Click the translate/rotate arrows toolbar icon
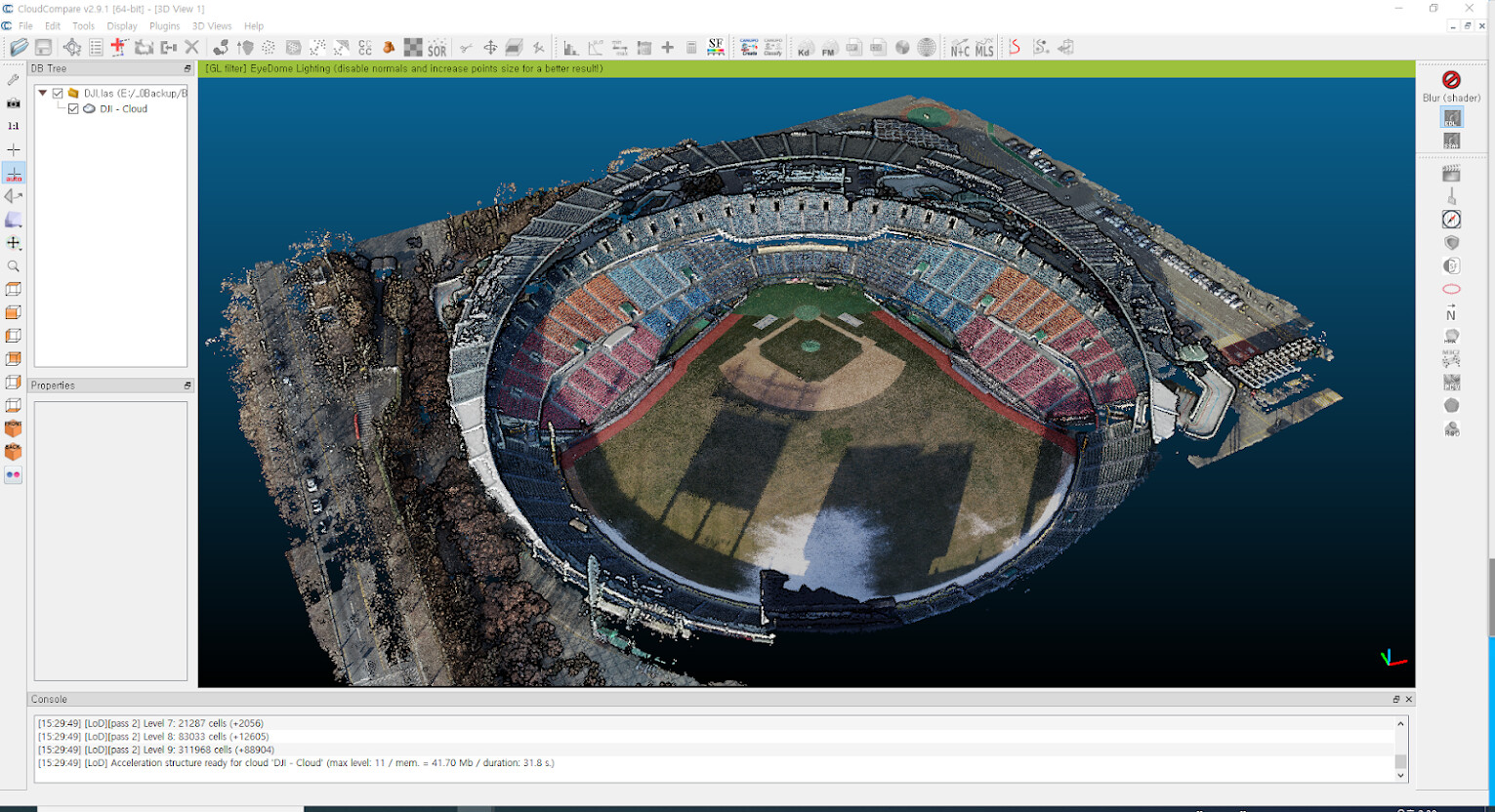Viewport: 1495px width, 812px height. (x=490, y=47)
